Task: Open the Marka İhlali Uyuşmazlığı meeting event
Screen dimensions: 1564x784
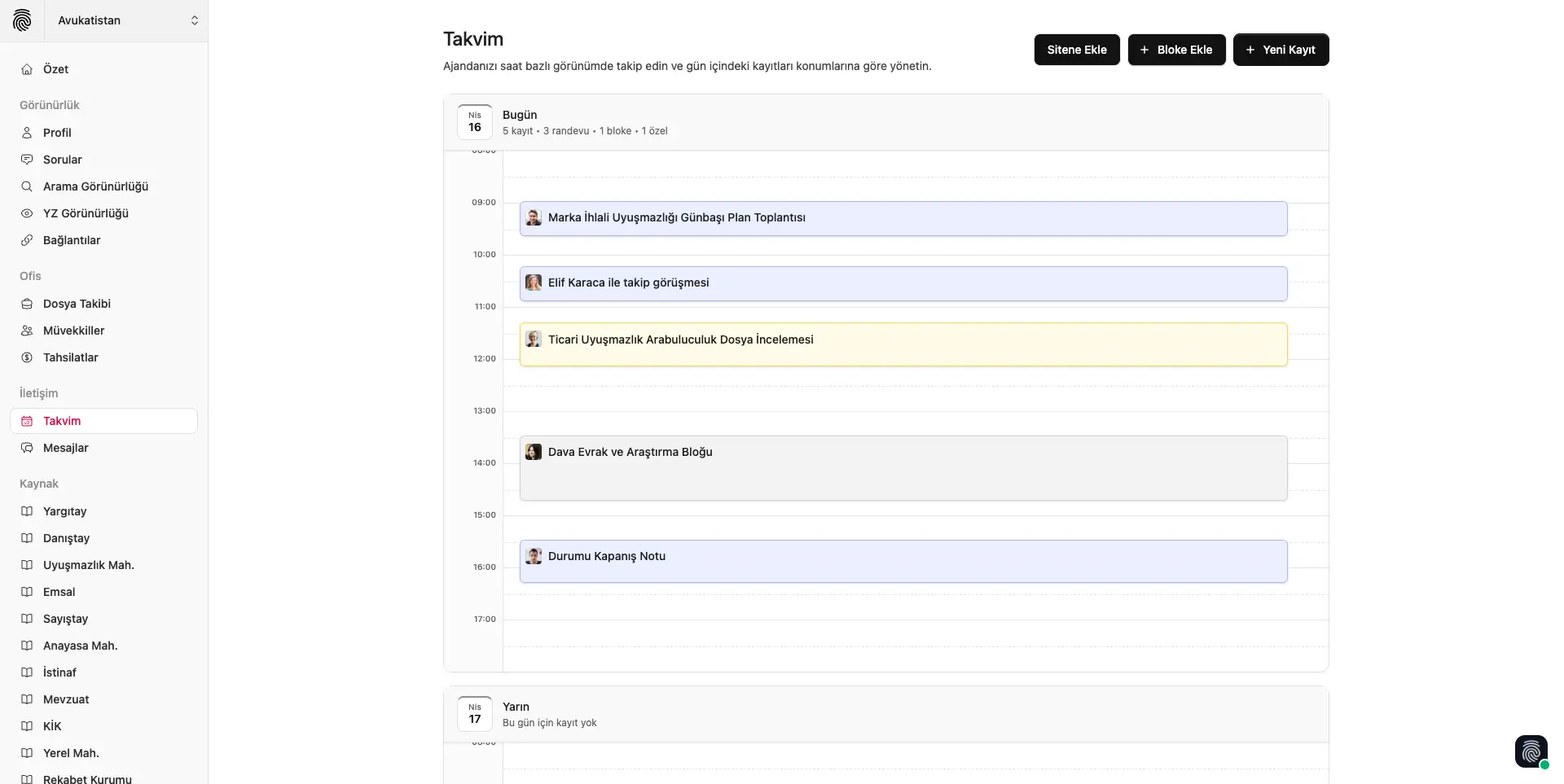Action: tap(903, 218)
